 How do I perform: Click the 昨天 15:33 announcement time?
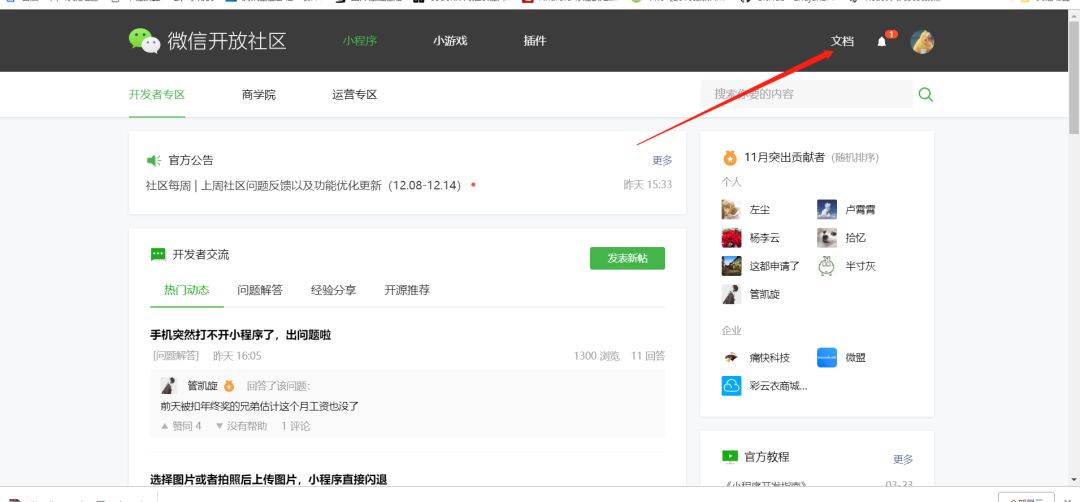pos(647,185)
